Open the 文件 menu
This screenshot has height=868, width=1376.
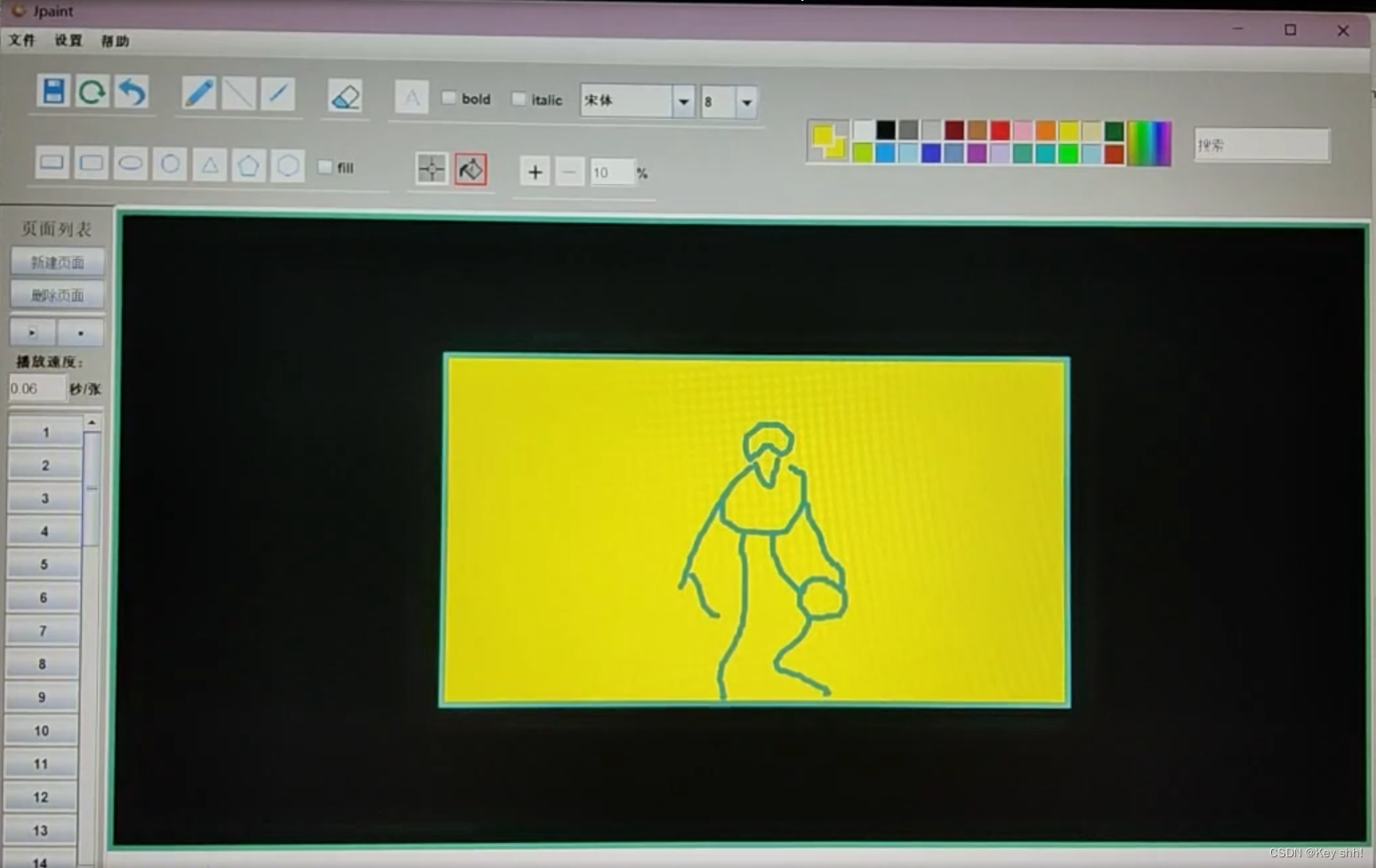pyautogui.click(x=20, y=41)
